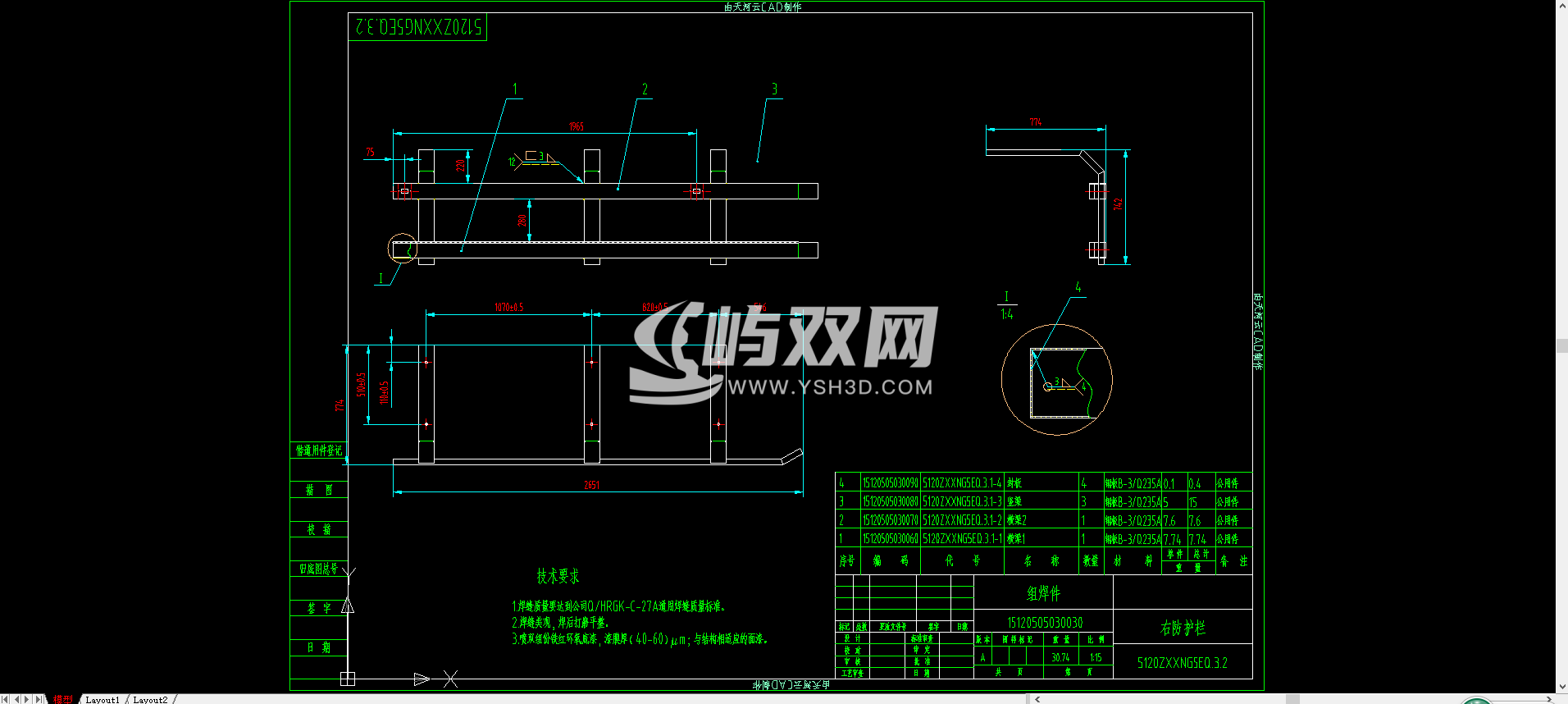Select the 742 vertical dimension
Screen dimensions: 1568x704
pos(1117,203)
